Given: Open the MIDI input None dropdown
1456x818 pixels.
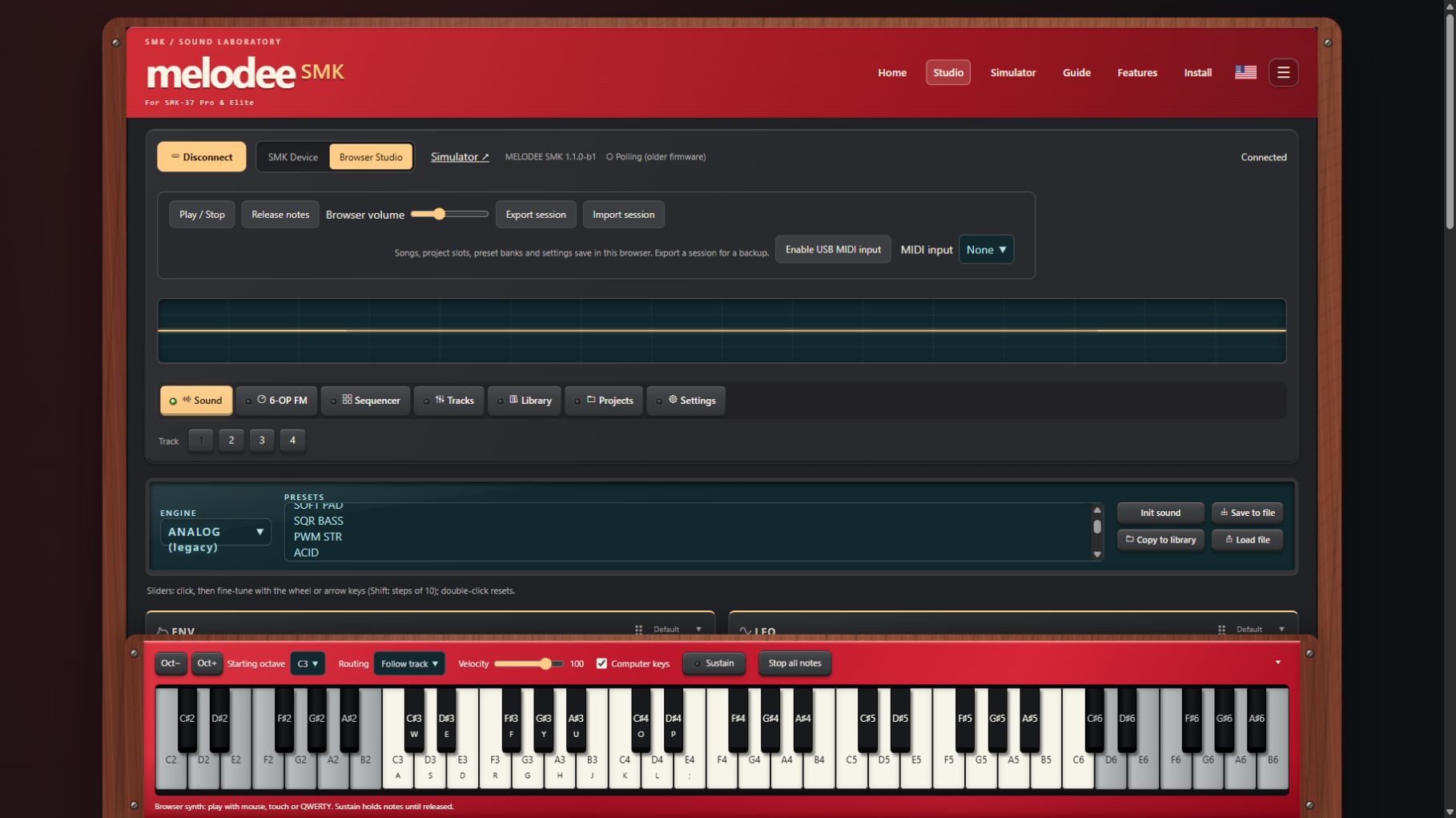Looking at the screenshot, I should [x=986, y=249].
